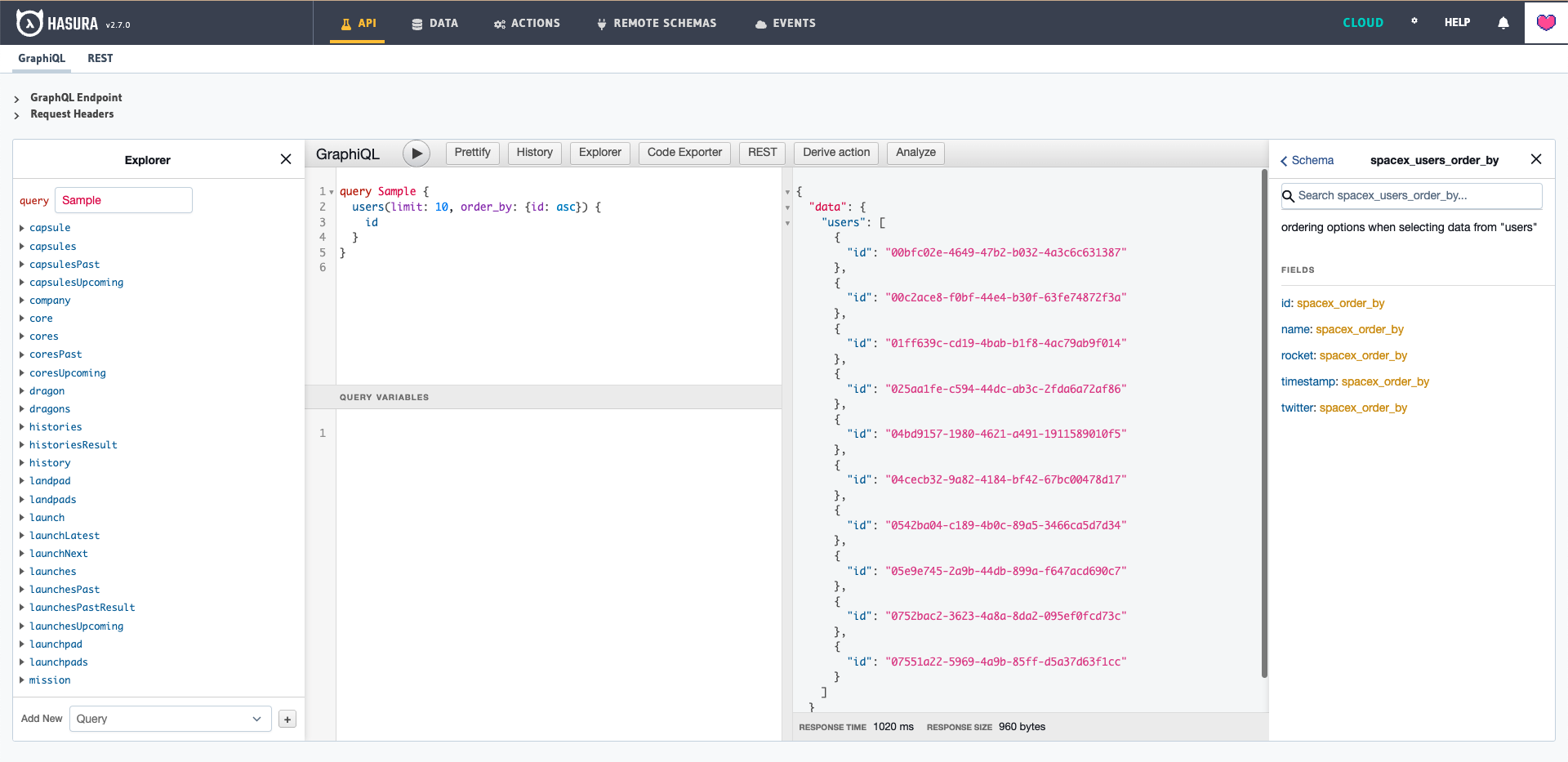1568x762 pixels.
Task: Close the schema documentation panel
Action: pyautogui.click(x=1536, y=159)
